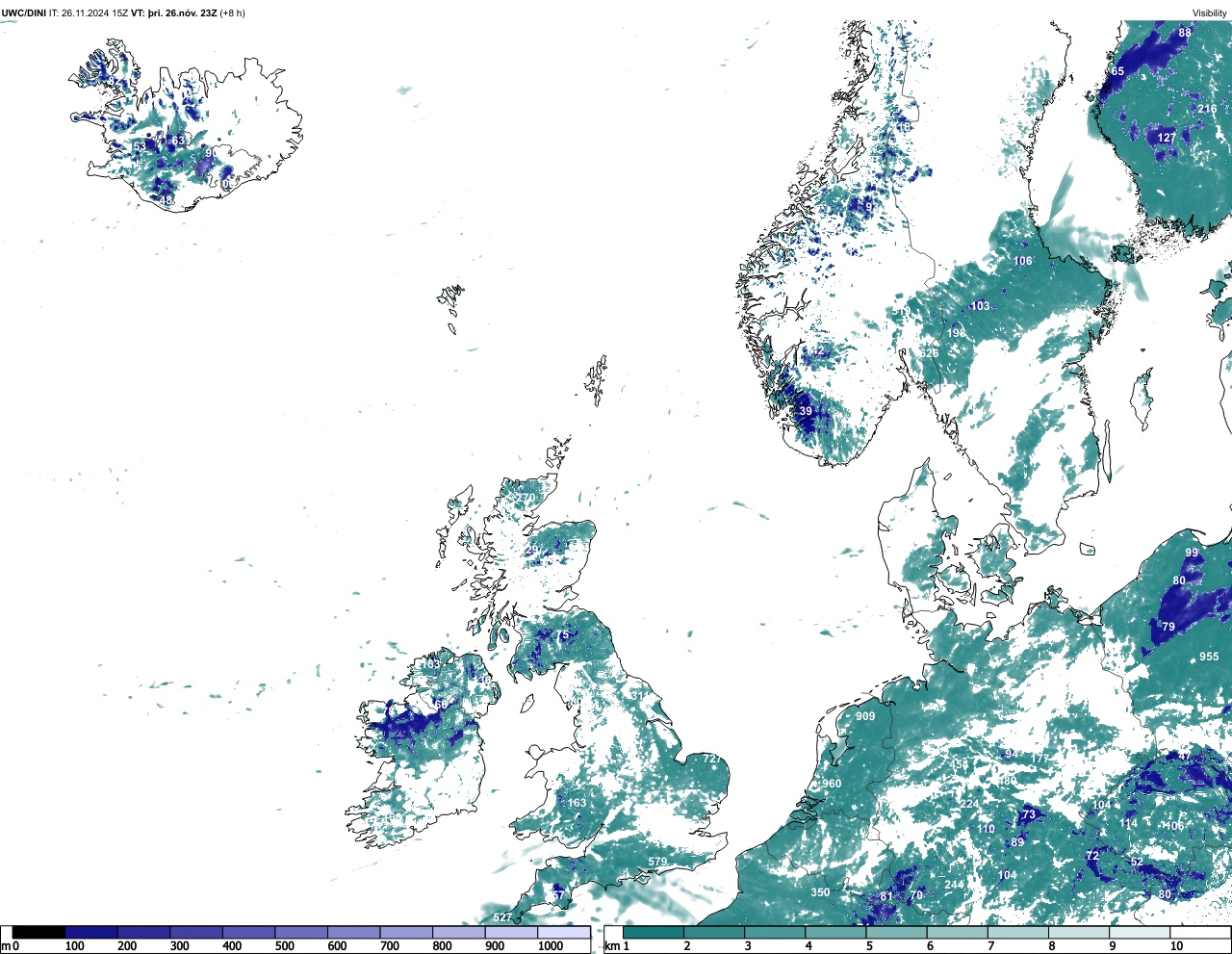Click the 'UWC/DINI' model label in header
The width and height of the screenshot is (1232, 954).
tap(24, 13)
